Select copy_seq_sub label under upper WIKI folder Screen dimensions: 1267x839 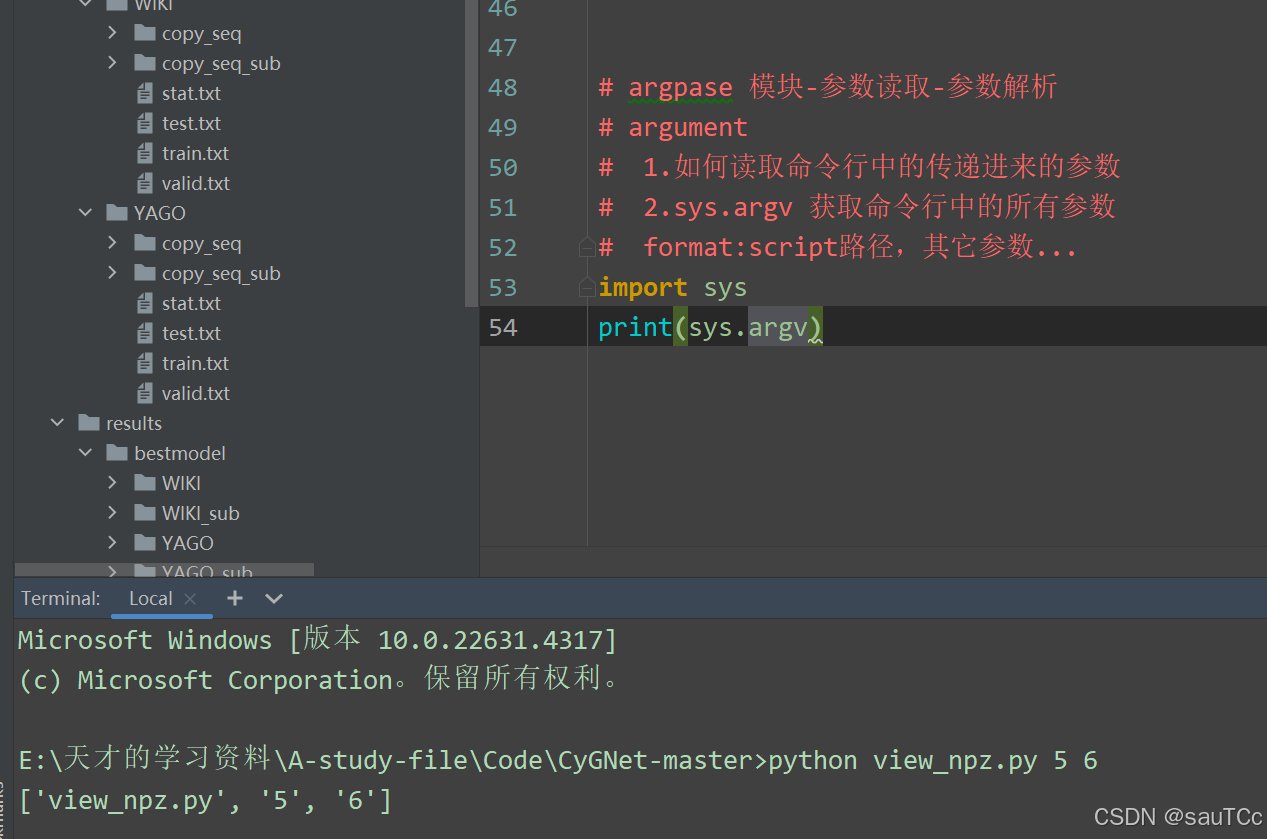tap(221, 64)
